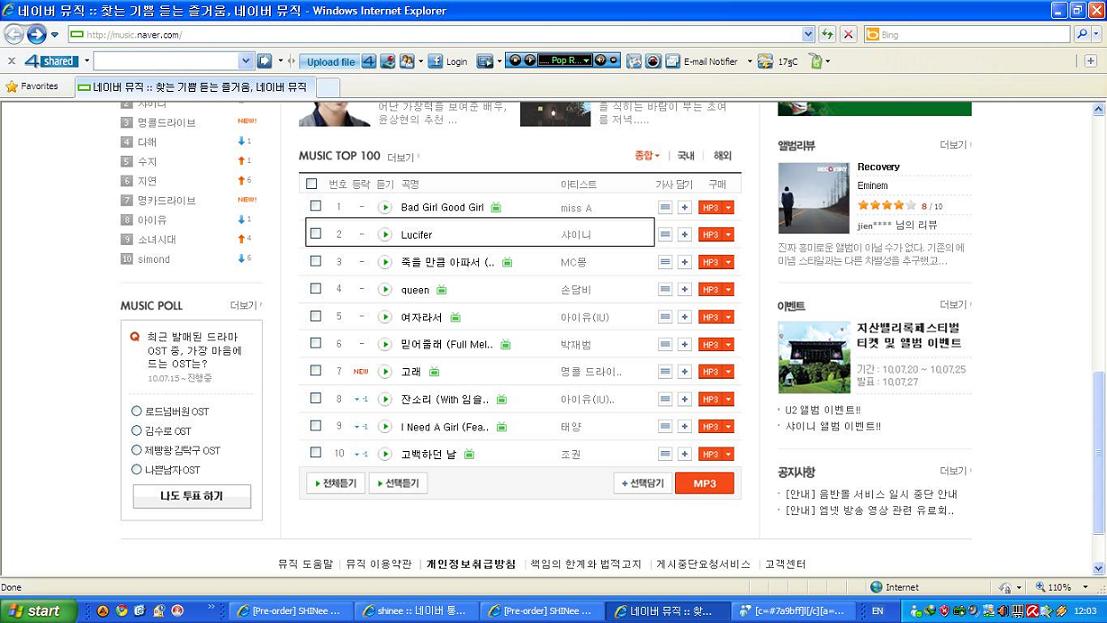The height and width of the screenshot is (623, 1107).
Task: Open the video icon beside queen
Action: point(441,290)
